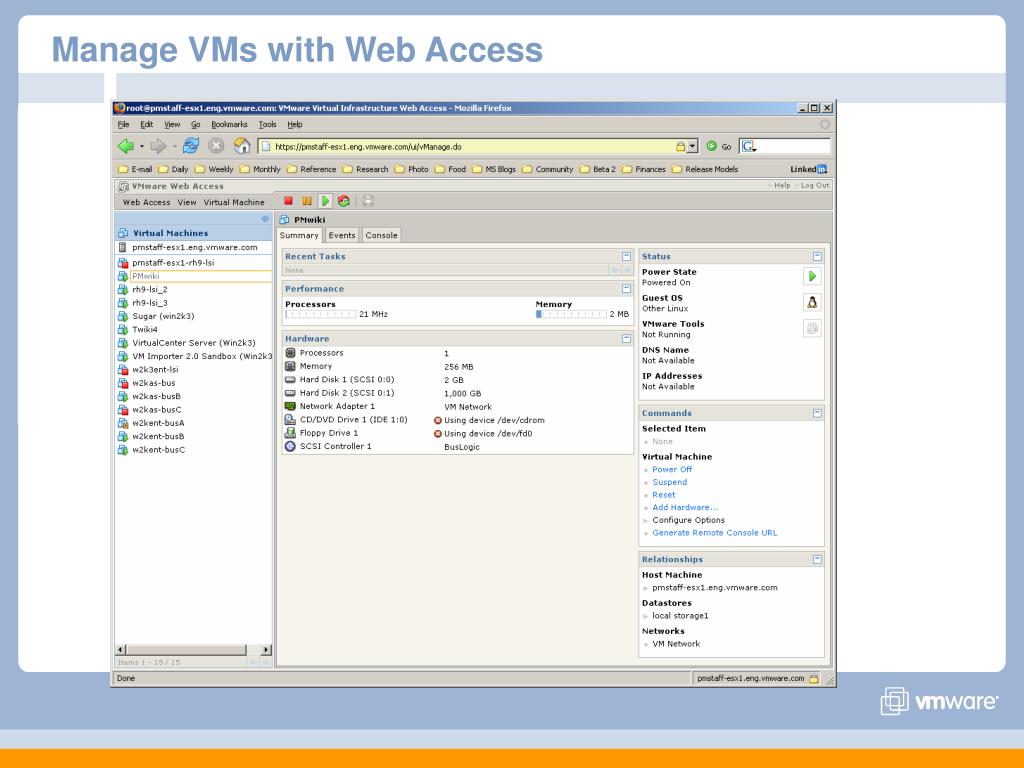Click the green Go button icon
1024x768 pixels.
[712, 146]
